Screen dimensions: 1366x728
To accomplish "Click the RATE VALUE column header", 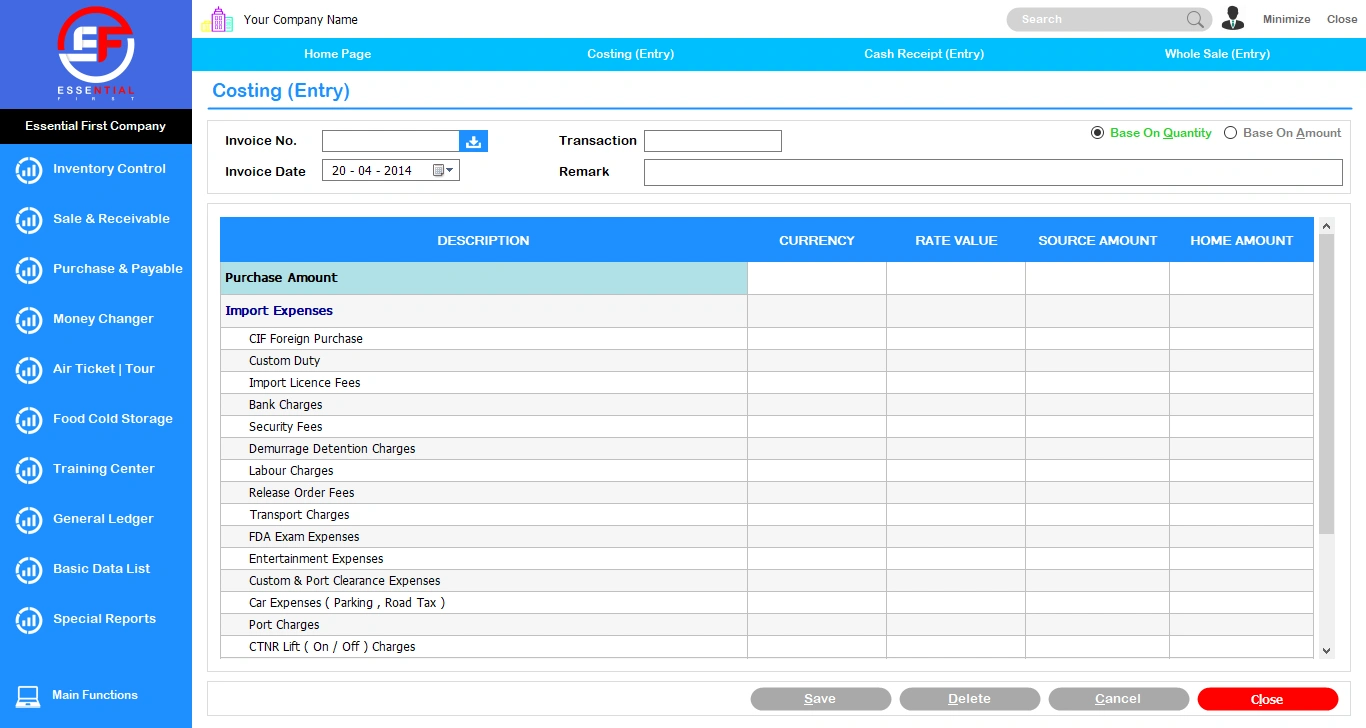I will pos(956,240).
